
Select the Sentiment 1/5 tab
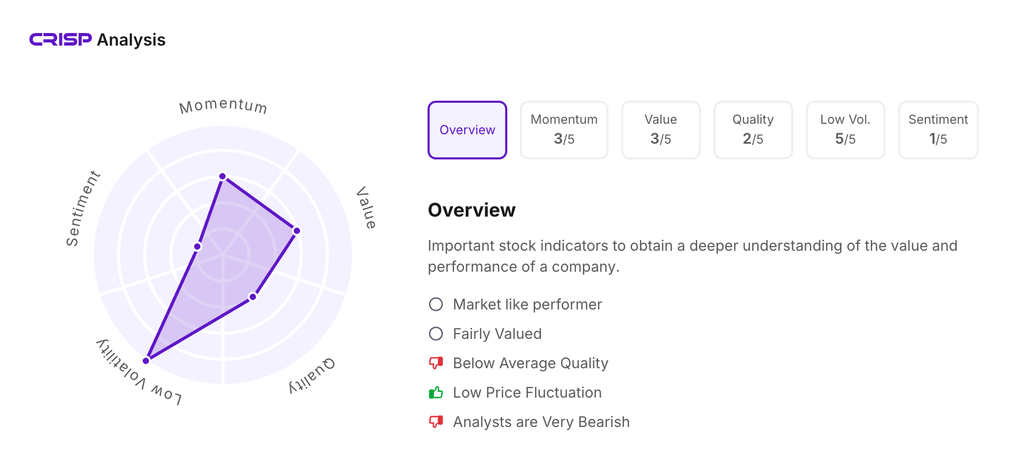point(938,130)
